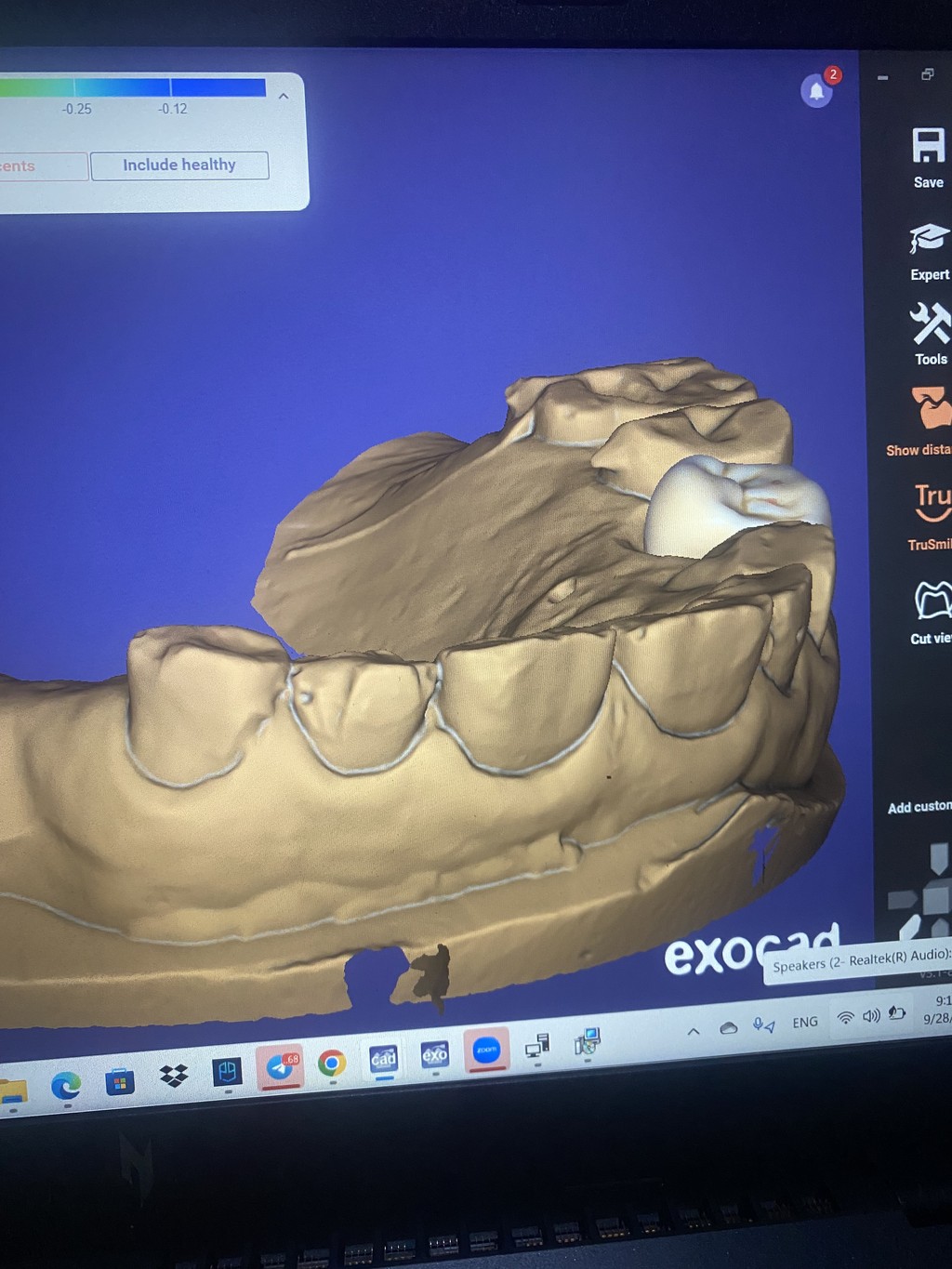Restore the exocad window size
952x1269 pixels.
[x=927, y=74]
